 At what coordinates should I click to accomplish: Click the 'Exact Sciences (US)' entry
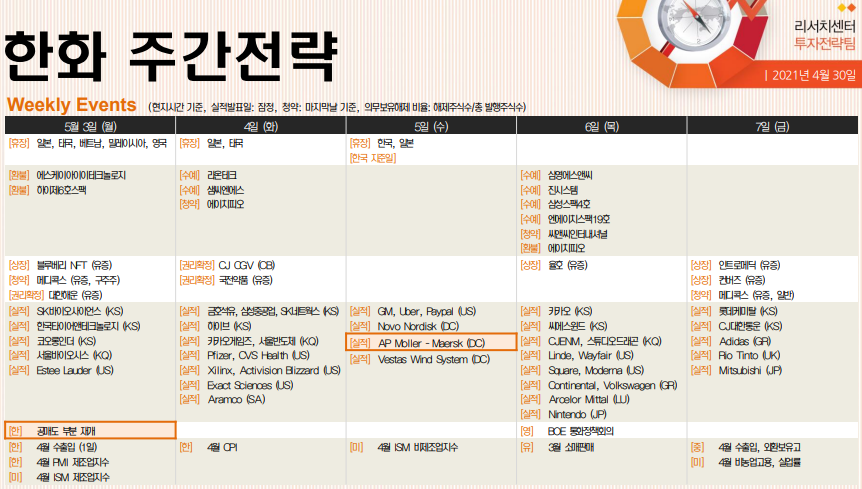click(x=250, y=385)
